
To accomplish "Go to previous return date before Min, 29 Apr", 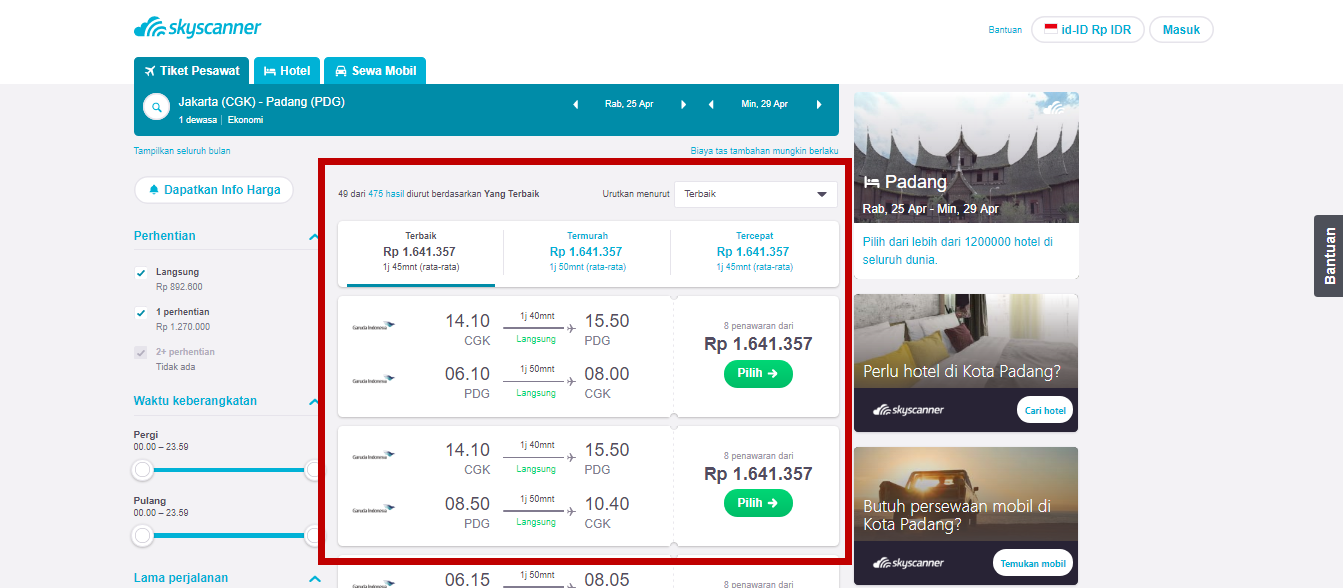I will tap(711, 104).
